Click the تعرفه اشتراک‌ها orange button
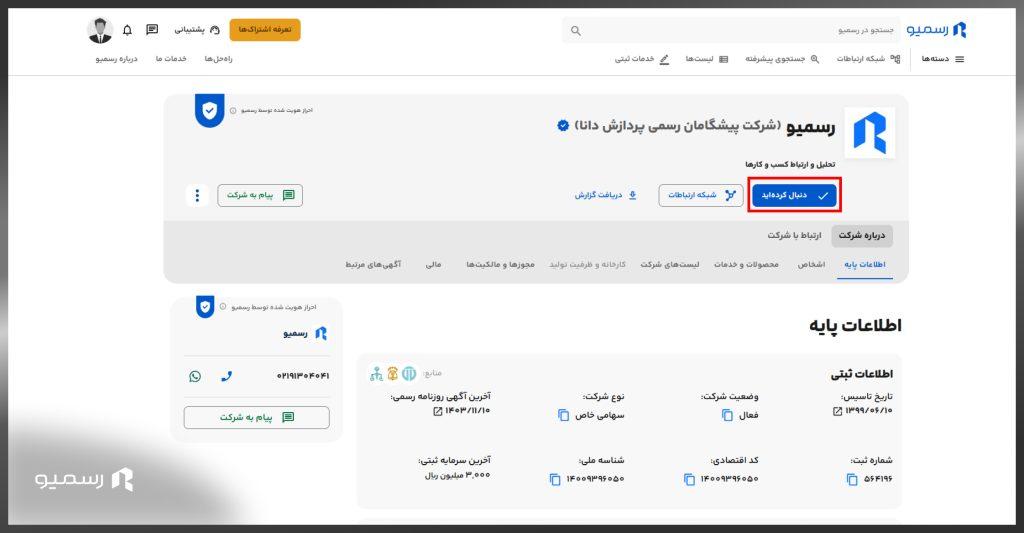This screenshot has width=1024, height=533. point(265,30)
